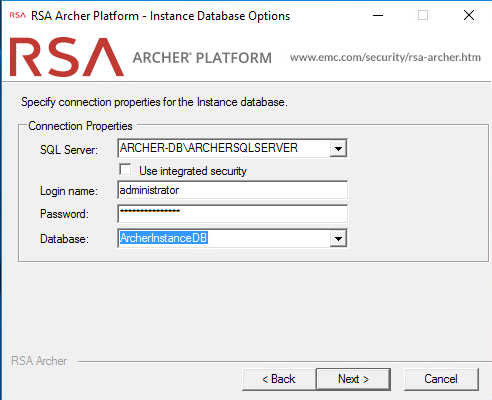Click inside the SQL Server combo box text

[224, 148]
